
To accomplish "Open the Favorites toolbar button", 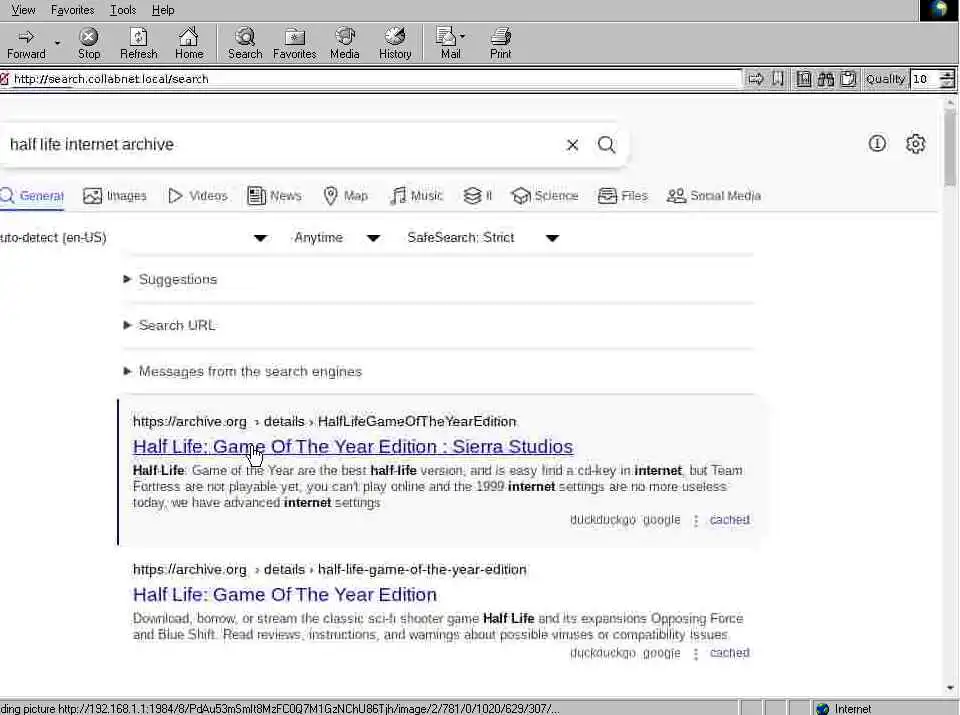I will [x=294, y=43].
